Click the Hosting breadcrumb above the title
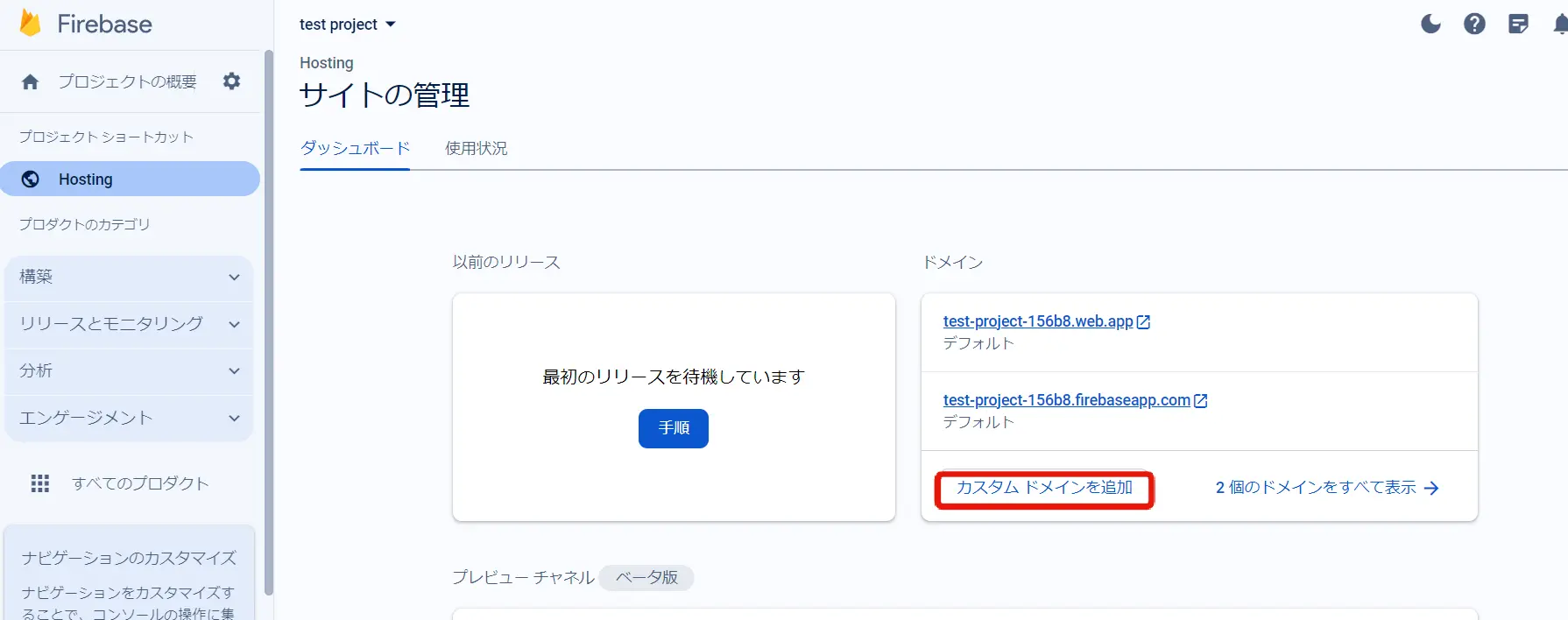The width and height of the screenshot is (1568, 620). tap(327, 63)
